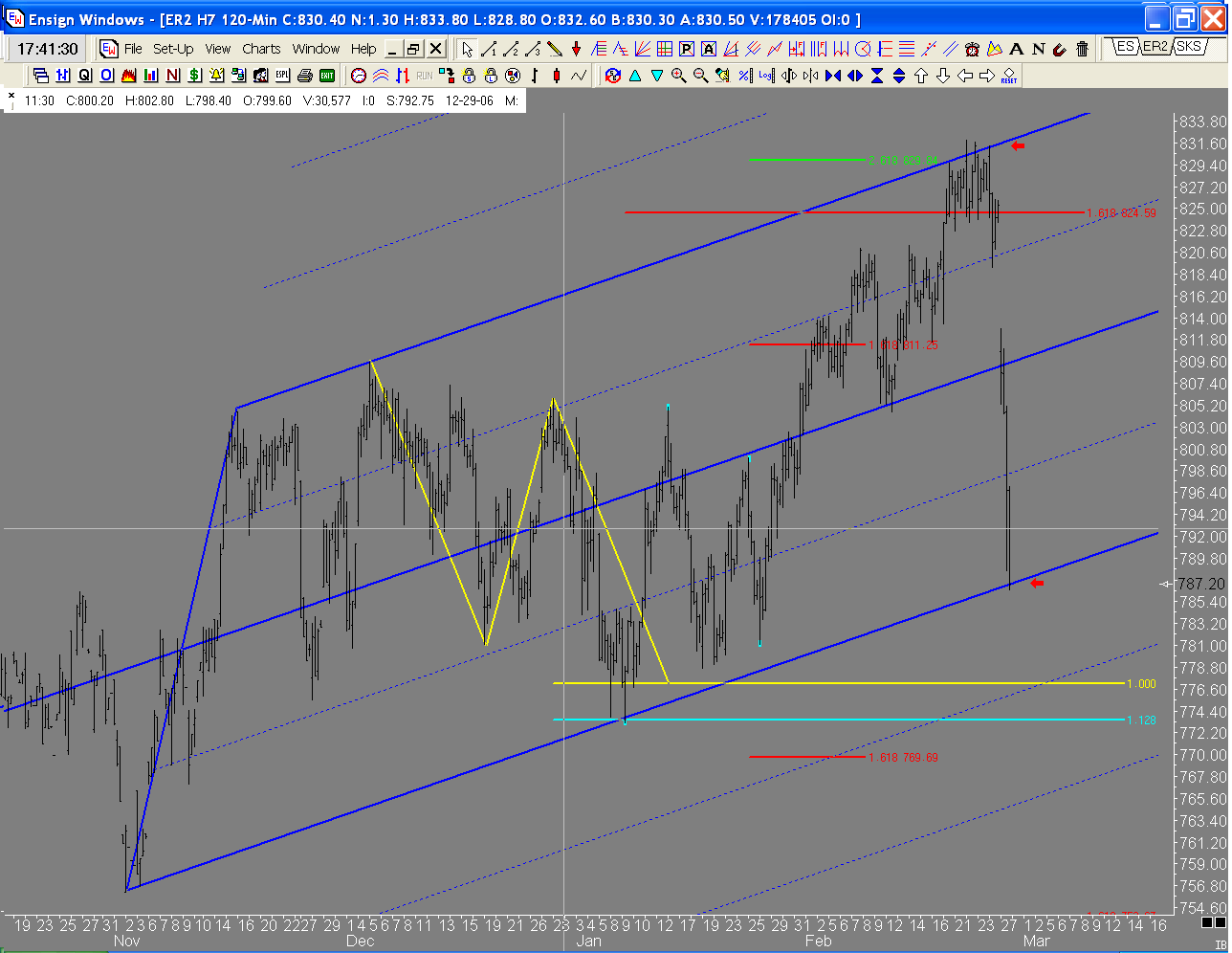This screenshot has height=953, width=1232.
Task: Choose the large A text tool
Action: click(1017, 49)
